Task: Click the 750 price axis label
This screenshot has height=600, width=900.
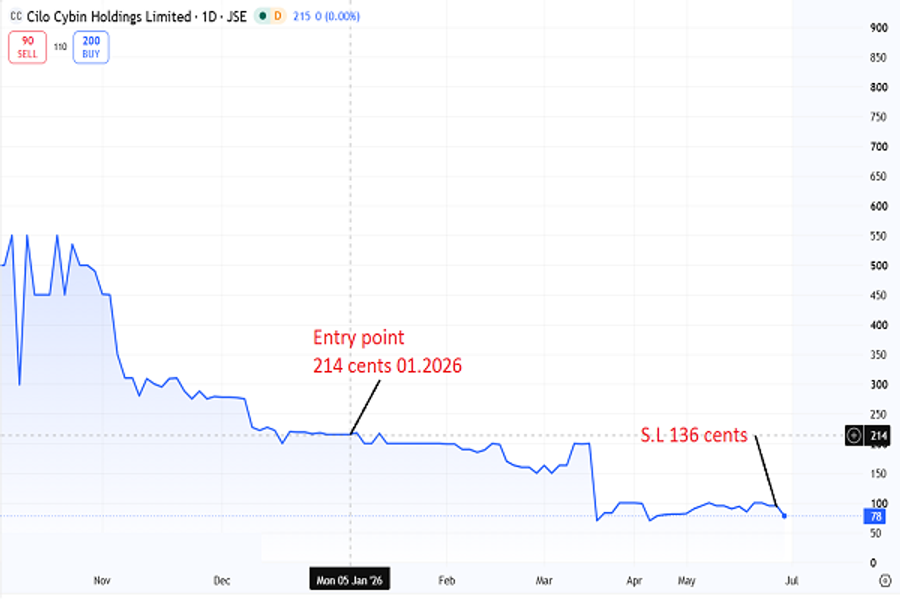Action: (x=878, y=117)
